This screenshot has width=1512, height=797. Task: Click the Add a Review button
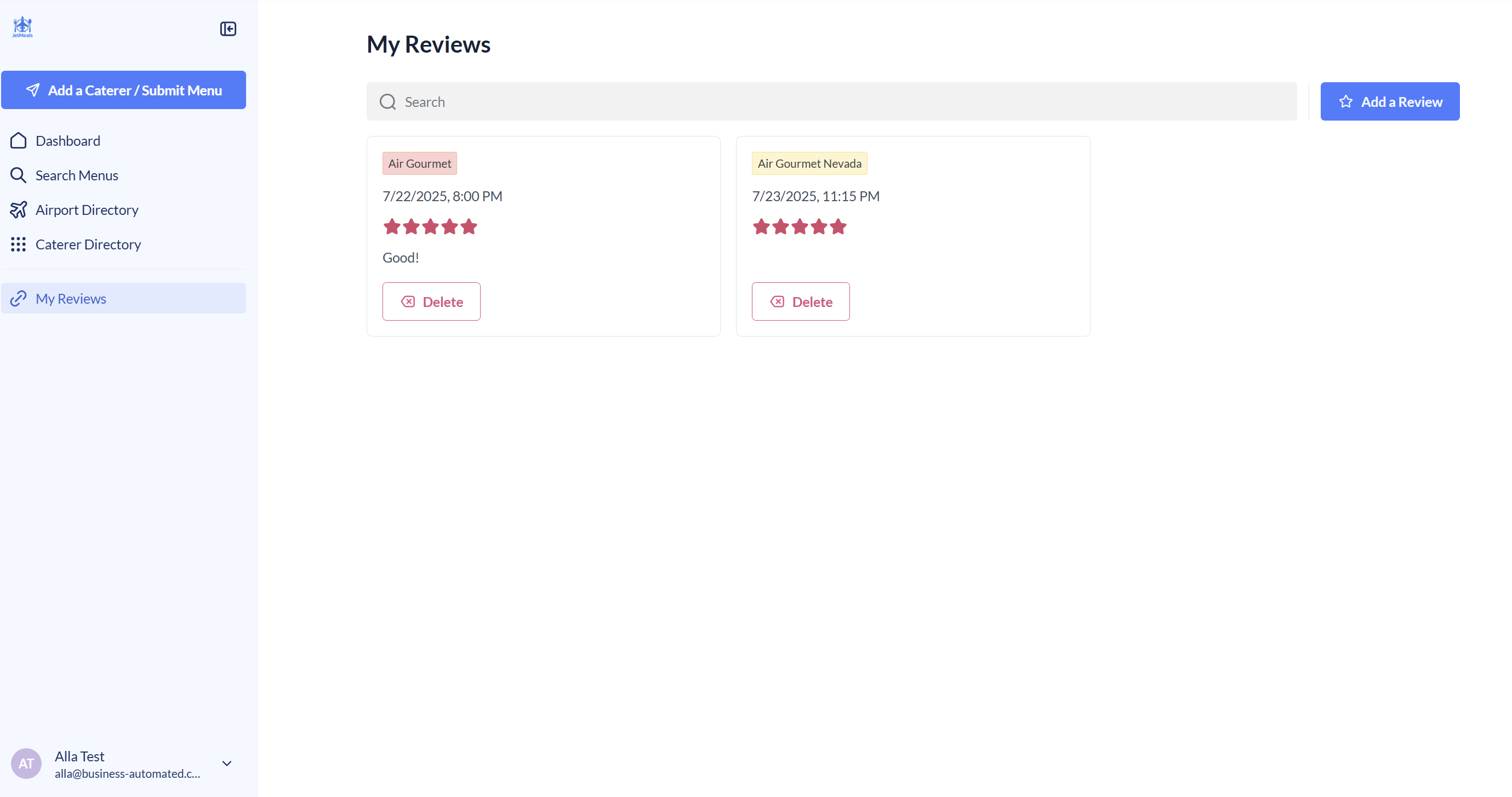[x=1389, y=101]
